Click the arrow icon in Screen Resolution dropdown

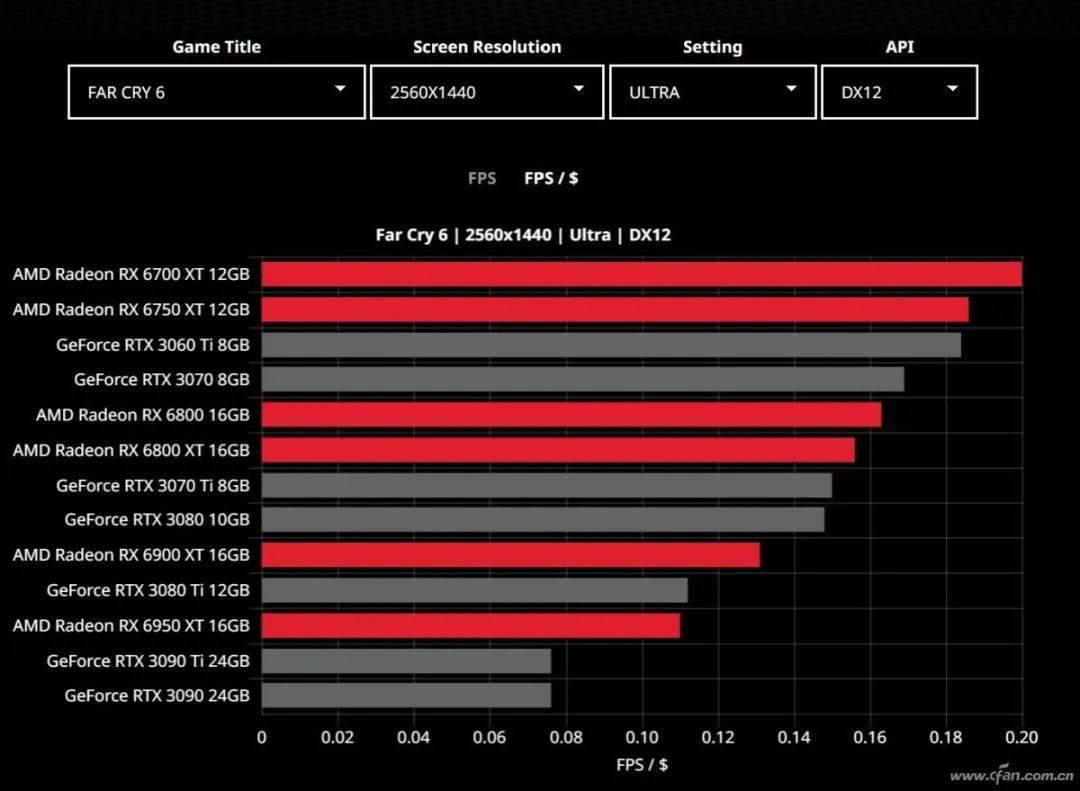(x=579, y=88)
